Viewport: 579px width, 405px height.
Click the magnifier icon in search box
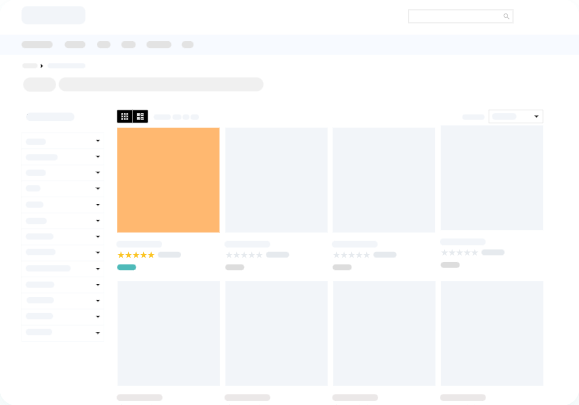pyautogui.click(x=506, y=16)
